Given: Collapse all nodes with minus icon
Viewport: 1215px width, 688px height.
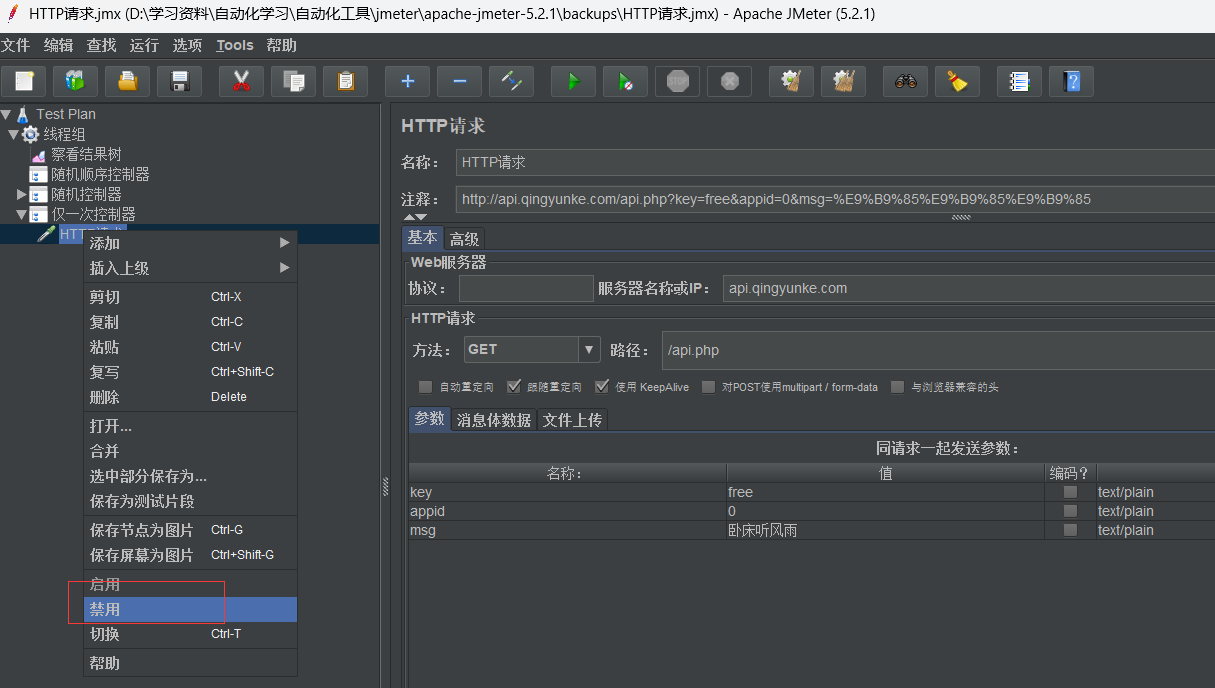Looking at the screenshot, I should coord(459,81).
